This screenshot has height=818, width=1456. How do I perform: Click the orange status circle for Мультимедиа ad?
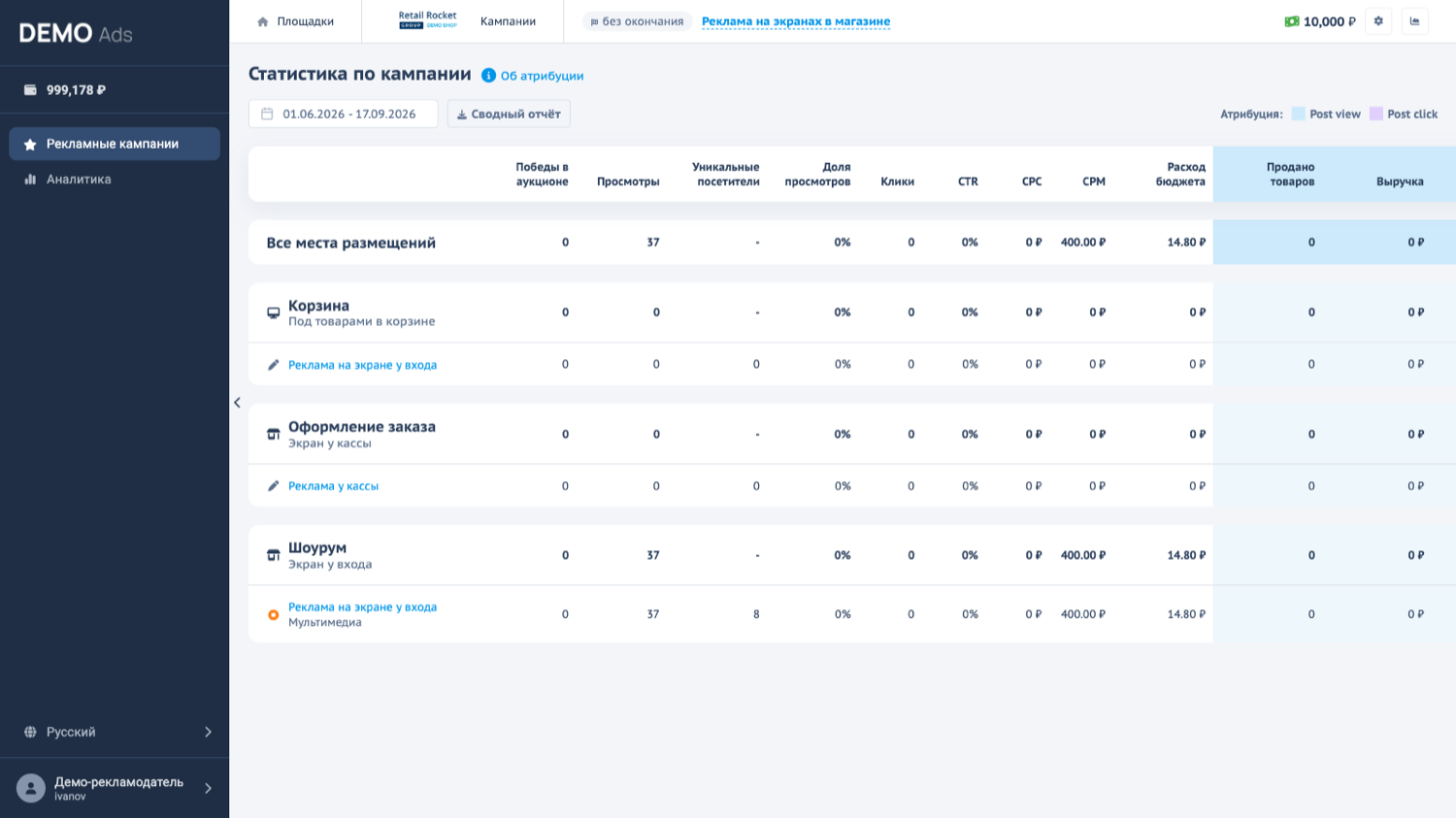click(x=274, y=614)
